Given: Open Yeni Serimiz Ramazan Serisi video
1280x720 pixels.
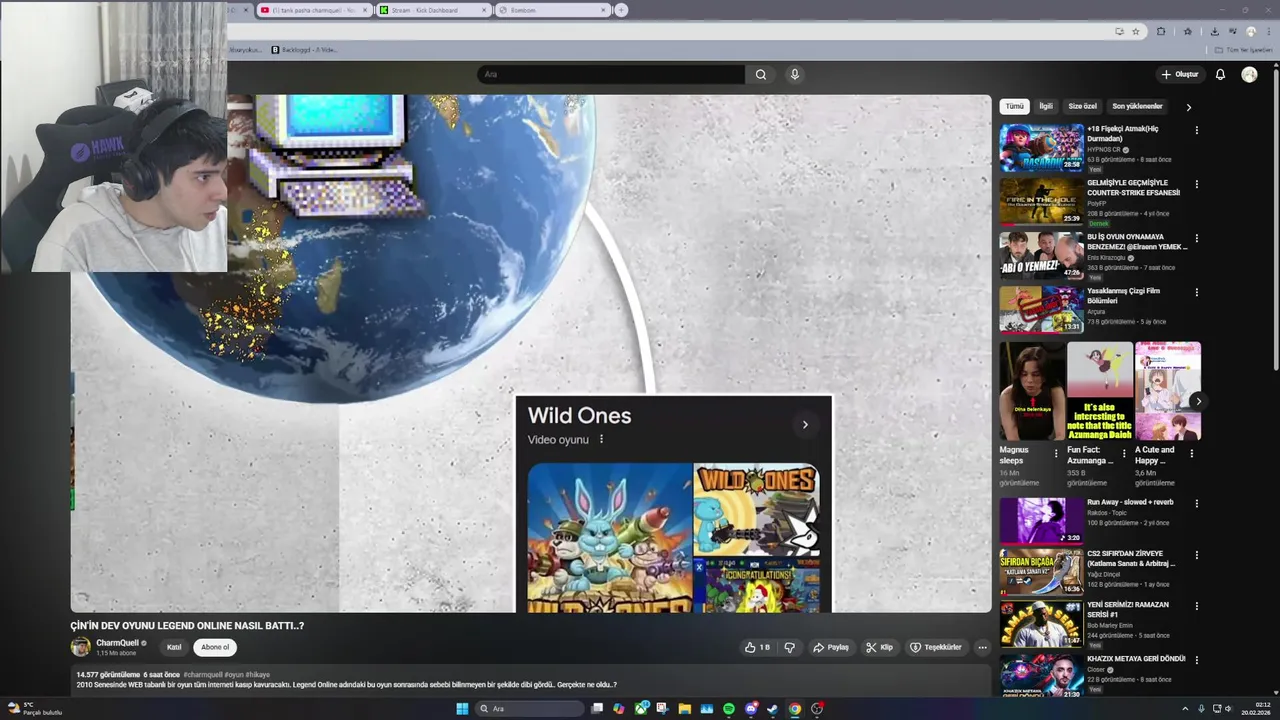Looking at the screenshot, I should coord(1041,623).
